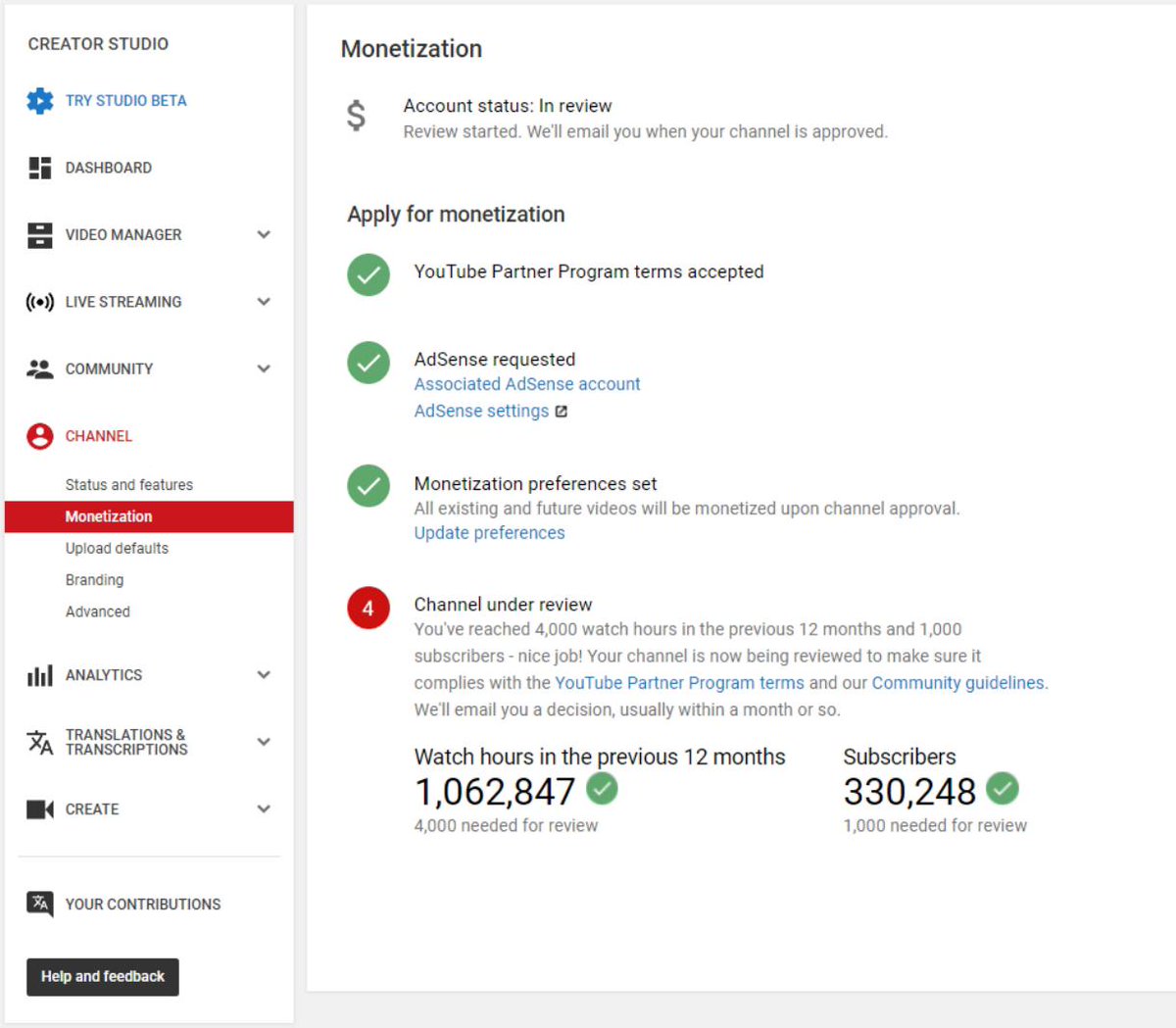Click the Community people icon
1176x1028 pixels.
pos(40,369)
